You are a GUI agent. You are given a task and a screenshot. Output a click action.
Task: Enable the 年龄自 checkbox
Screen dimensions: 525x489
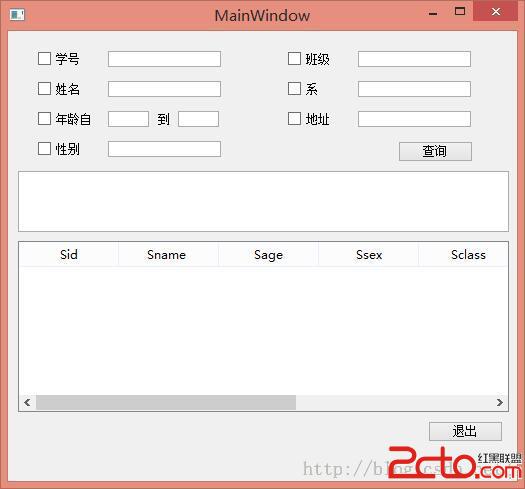[44, 119]
